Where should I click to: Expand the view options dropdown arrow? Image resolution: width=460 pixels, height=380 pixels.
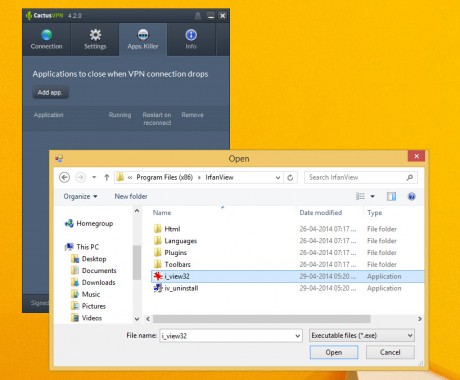(372, 196)
